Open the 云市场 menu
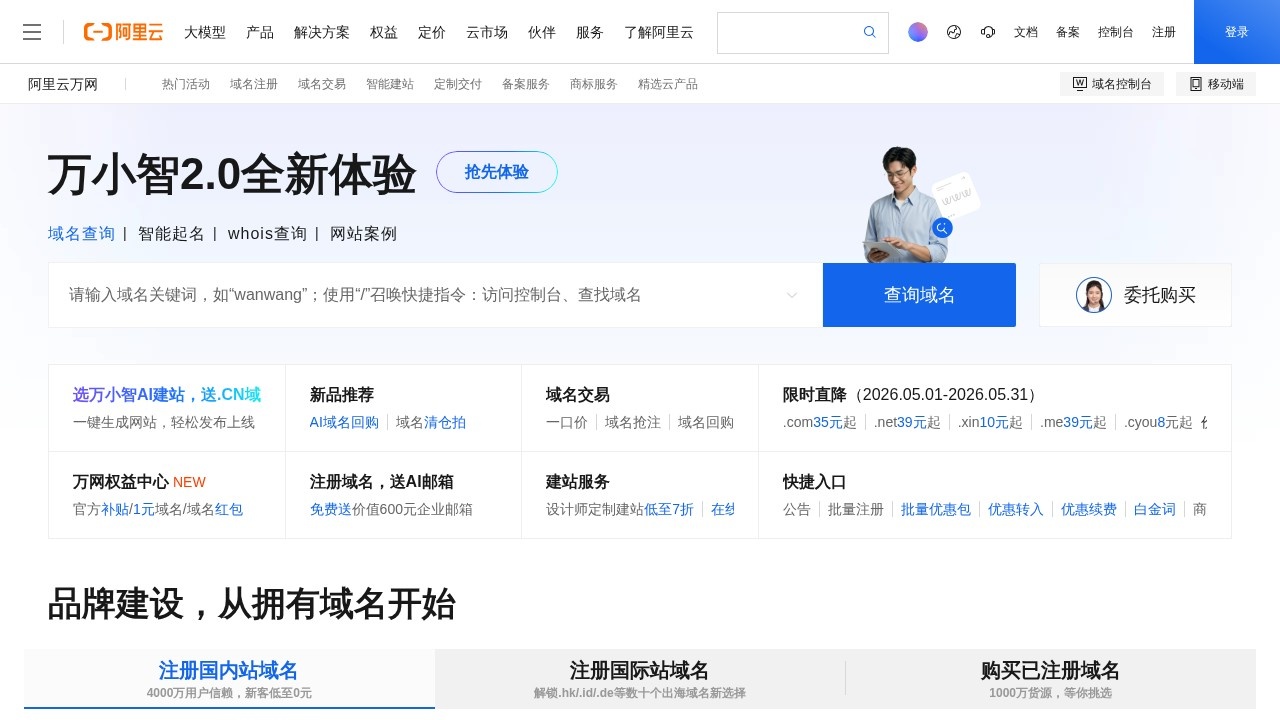The height and width of the screenshot is (720, 1280). click(487, 32)
